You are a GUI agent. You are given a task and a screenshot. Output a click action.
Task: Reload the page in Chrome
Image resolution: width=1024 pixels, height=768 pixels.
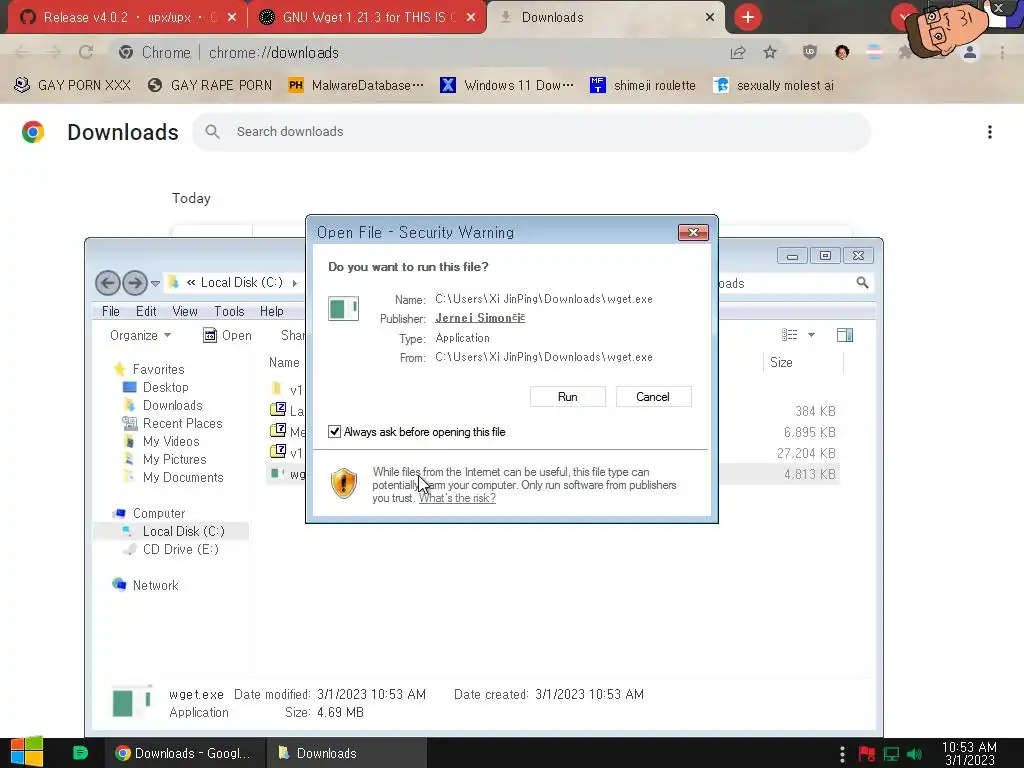(86, 52)
